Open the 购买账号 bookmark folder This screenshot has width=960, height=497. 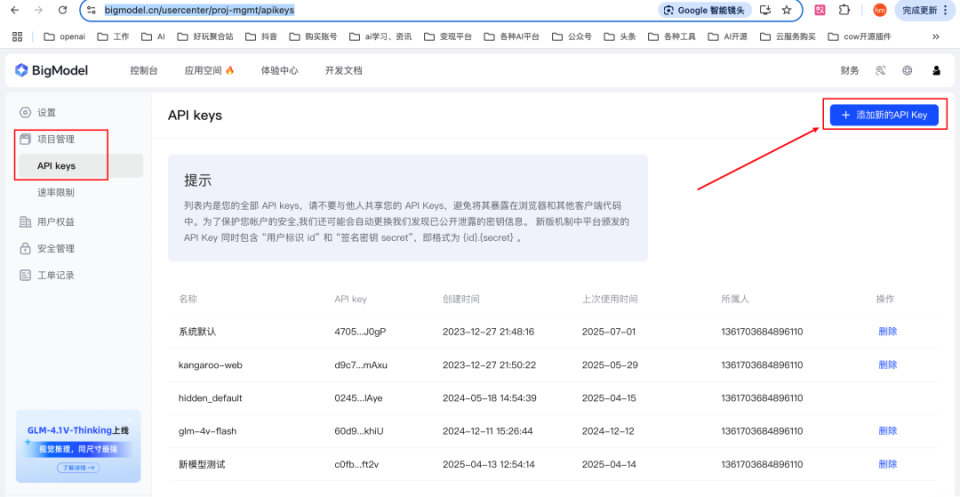(313, 37)
